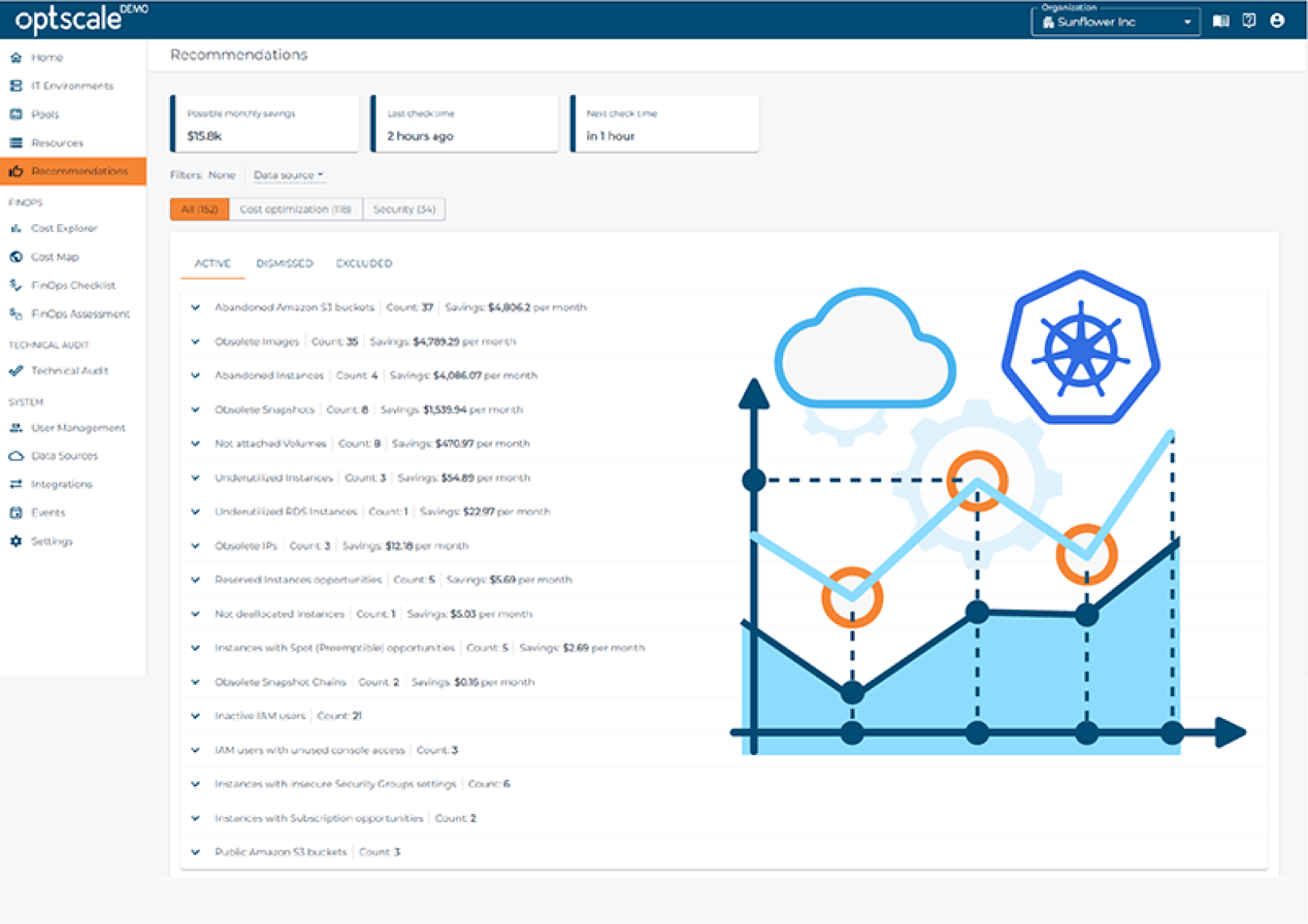Click the User Management people icon
Viewport: 1308px width, 924px height.
pyautogui.click(x=16, y=427)
